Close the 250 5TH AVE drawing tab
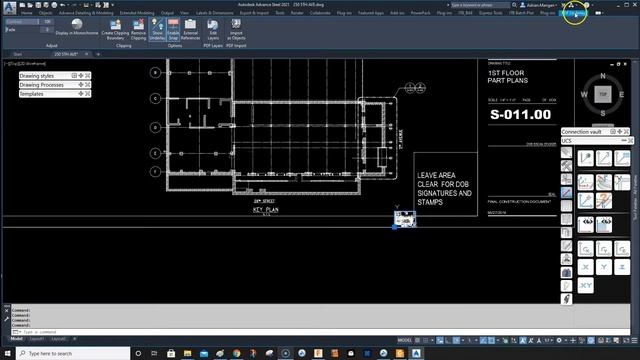Screen dimensions: 640x360 (87, 54)
